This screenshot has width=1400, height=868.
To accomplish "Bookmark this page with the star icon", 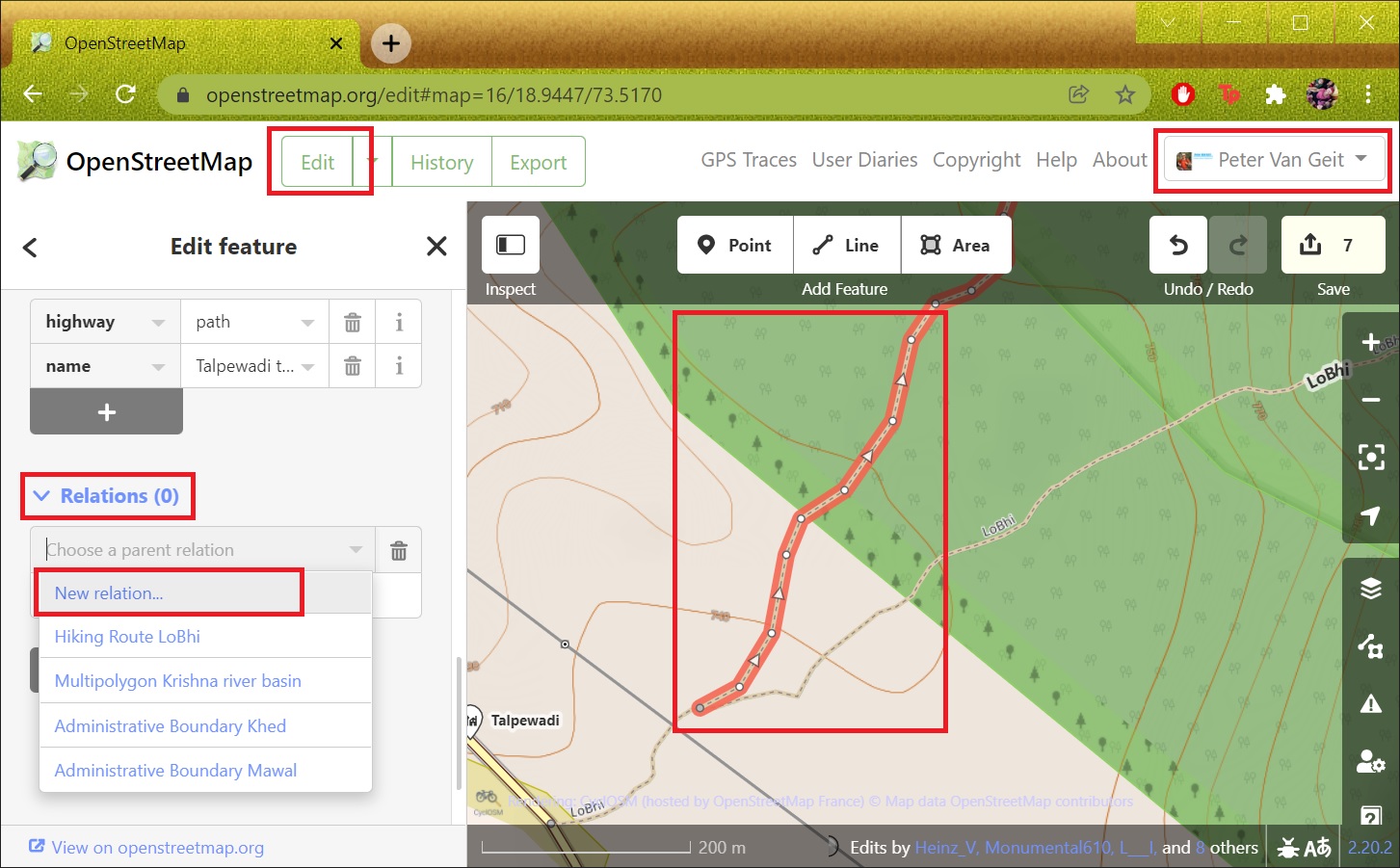I will click(x=1124, y=94).
